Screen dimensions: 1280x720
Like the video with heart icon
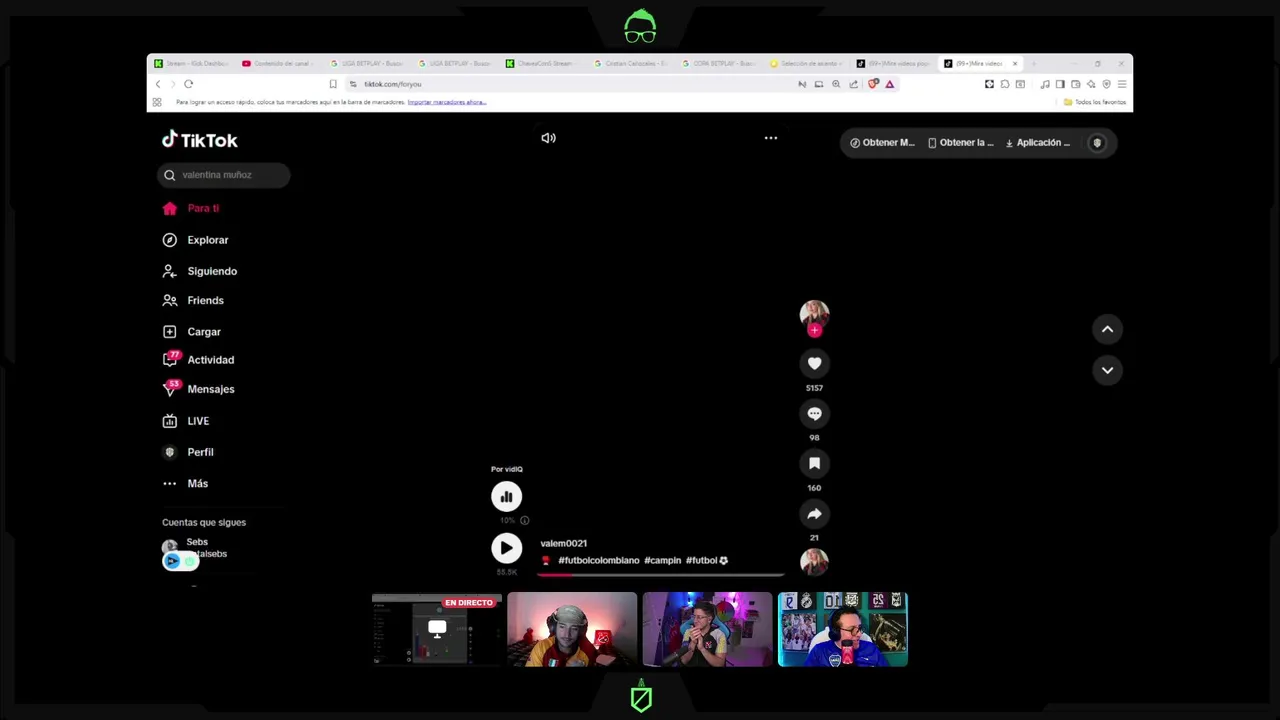(814, 363)
